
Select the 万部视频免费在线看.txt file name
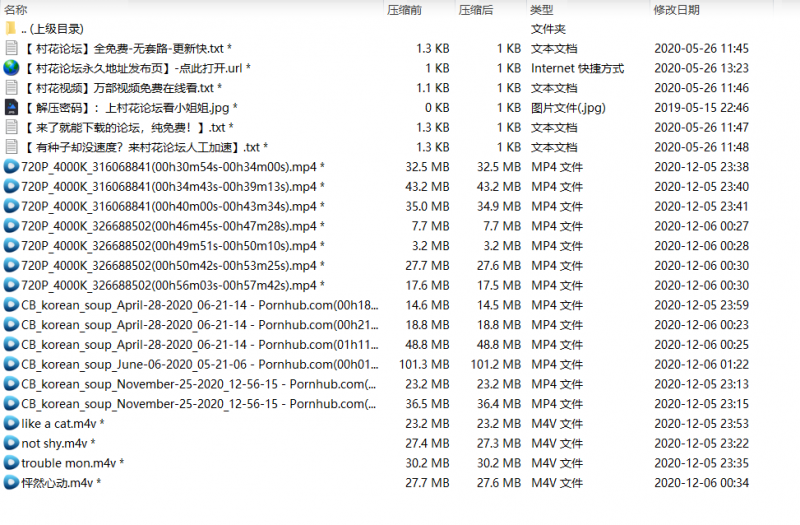click(x=122, y=88)
